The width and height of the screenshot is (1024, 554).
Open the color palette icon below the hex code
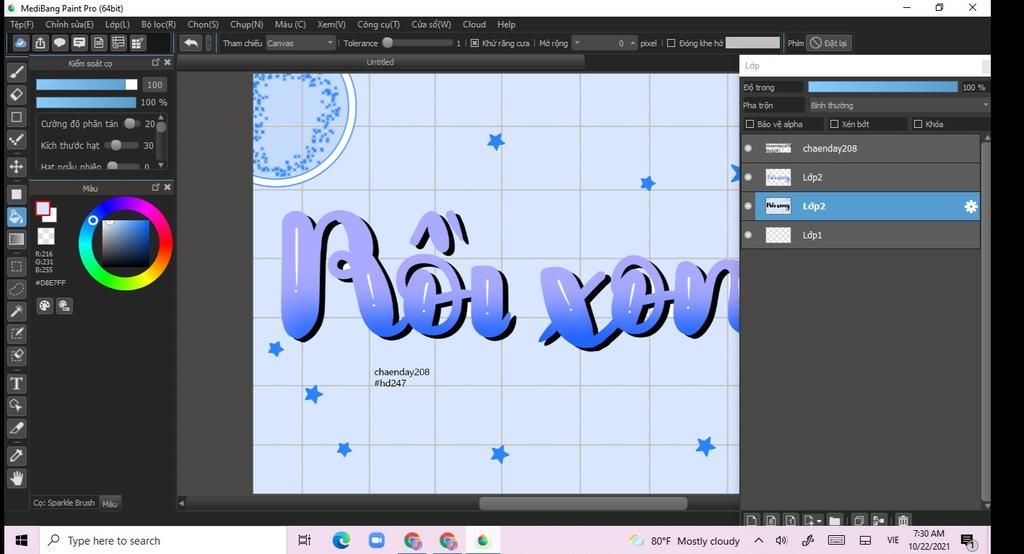tap(44, 306)
